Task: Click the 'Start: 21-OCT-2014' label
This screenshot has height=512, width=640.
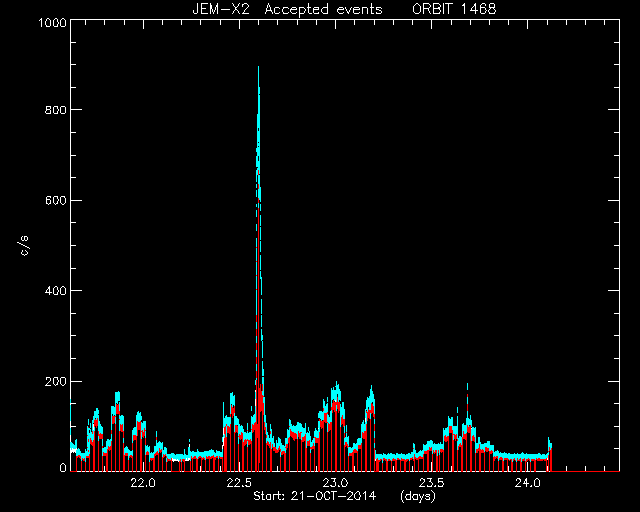Action: click(x=314, y=496)
